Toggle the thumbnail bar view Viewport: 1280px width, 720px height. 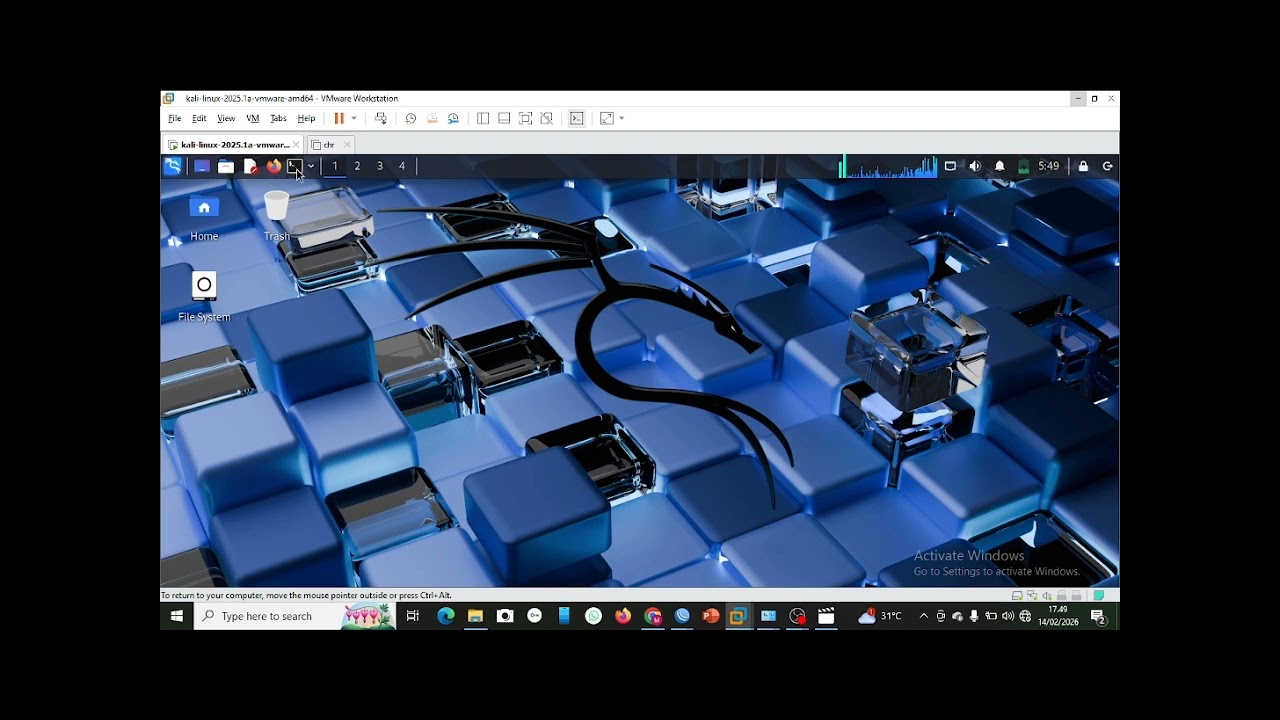(504, 118)
